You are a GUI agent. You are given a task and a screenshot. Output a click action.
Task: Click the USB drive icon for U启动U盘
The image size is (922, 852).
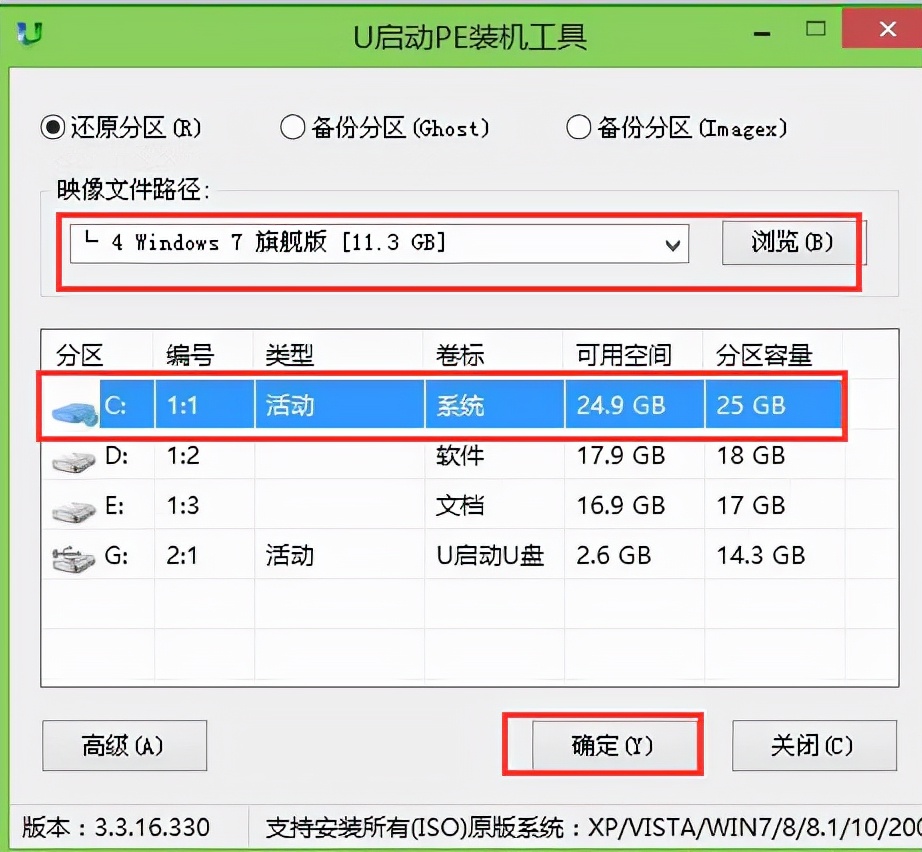coord(72,557)
